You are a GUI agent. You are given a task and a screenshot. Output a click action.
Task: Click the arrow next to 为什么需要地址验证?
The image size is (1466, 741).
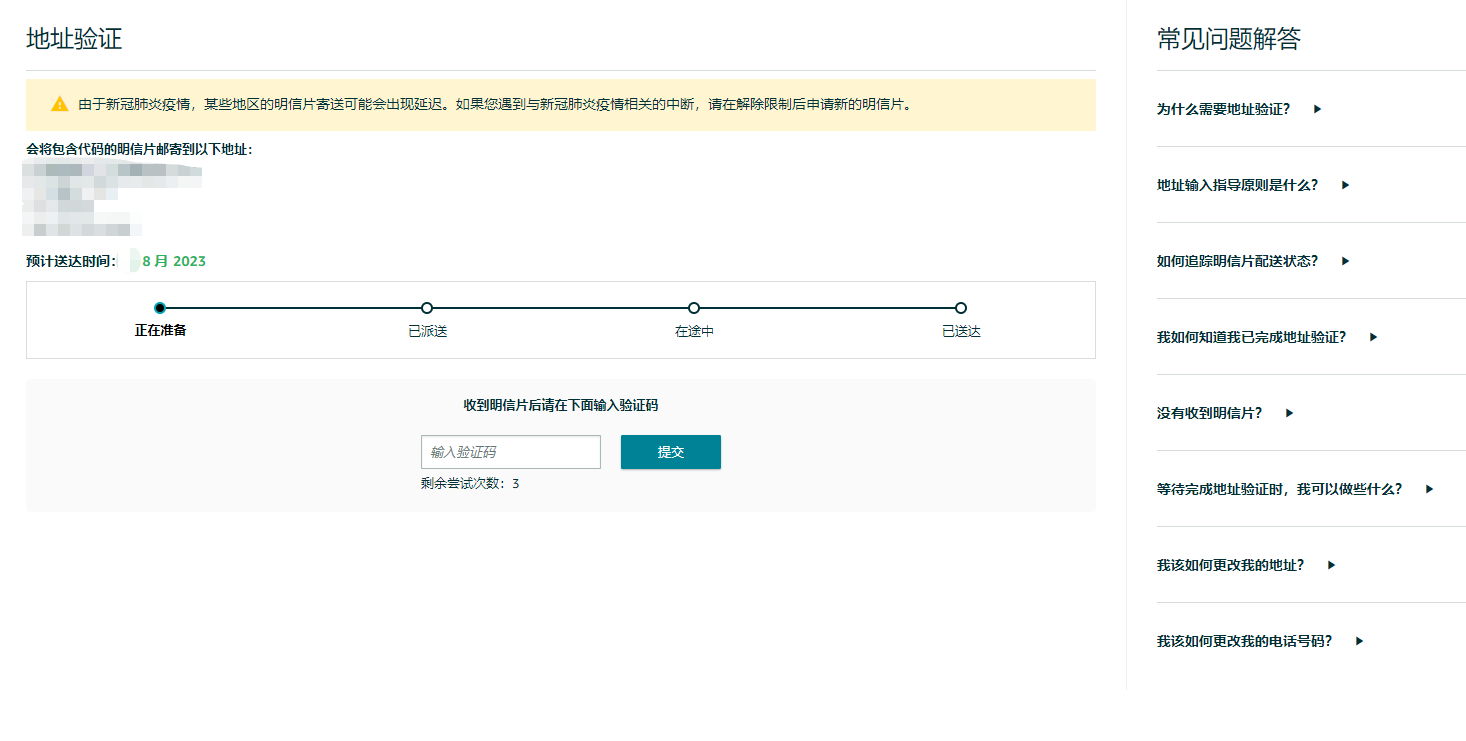[x=1317, y=109]
